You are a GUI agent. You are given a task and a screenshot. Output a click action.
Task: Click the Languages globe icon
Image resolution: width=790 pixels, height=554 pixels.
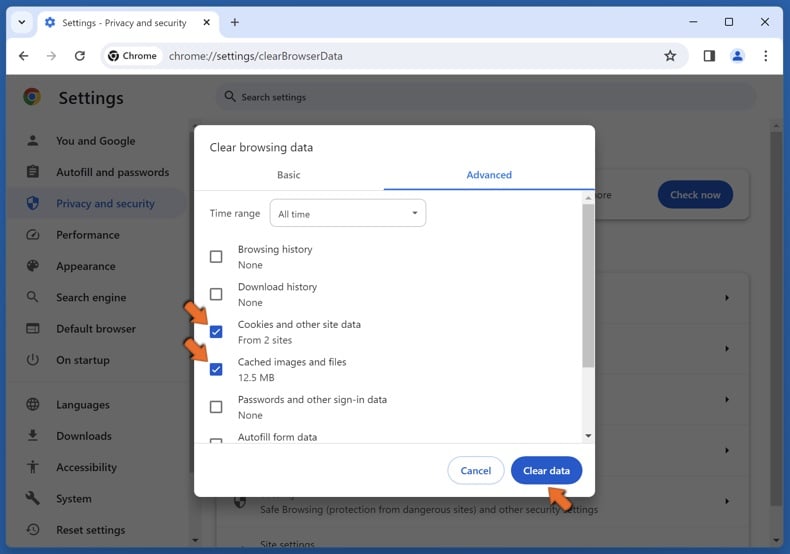click(x=33, y=404)
